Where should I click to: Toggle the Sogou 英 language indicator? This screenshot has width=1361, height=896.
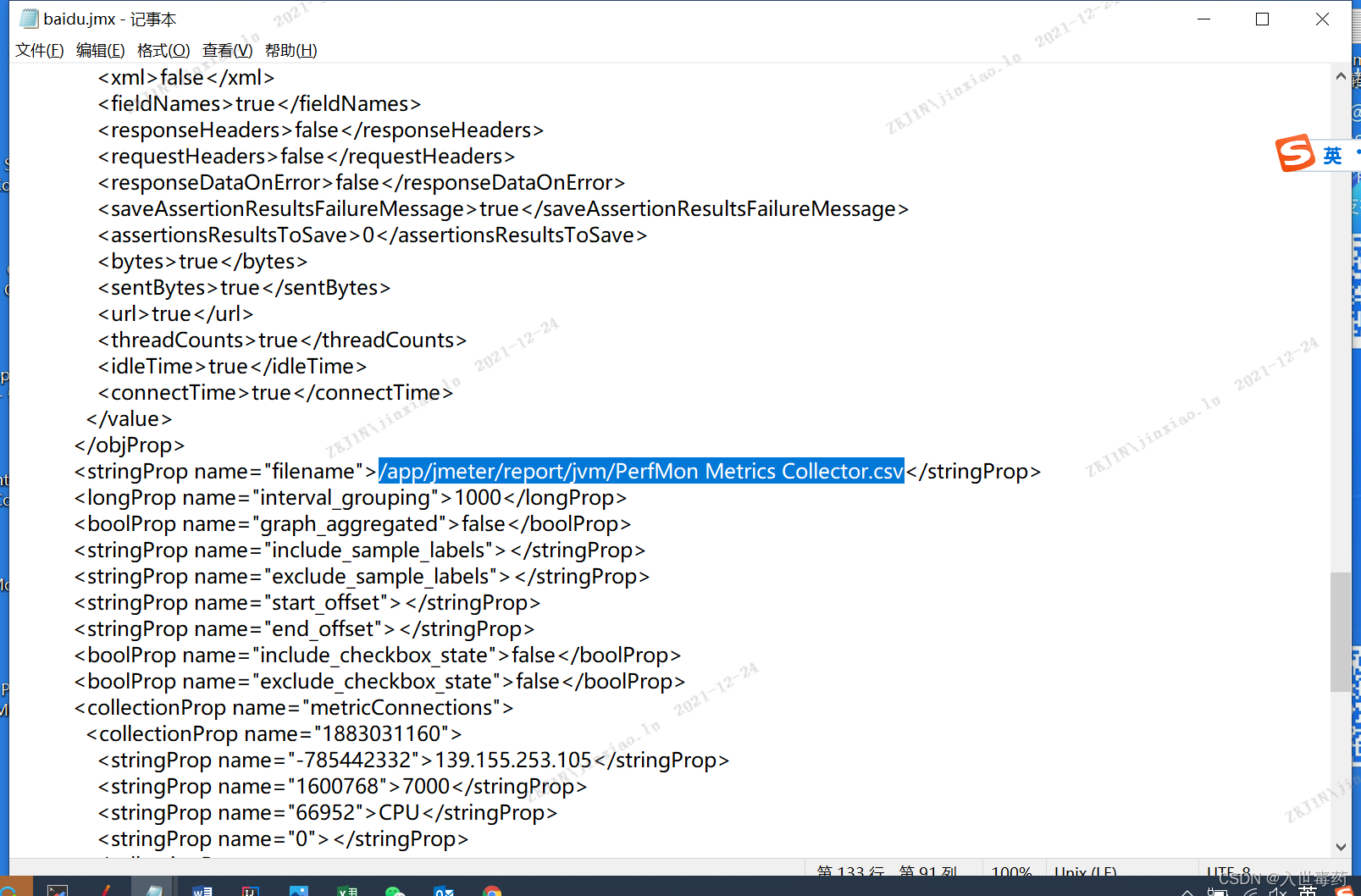coord(1332,155)
